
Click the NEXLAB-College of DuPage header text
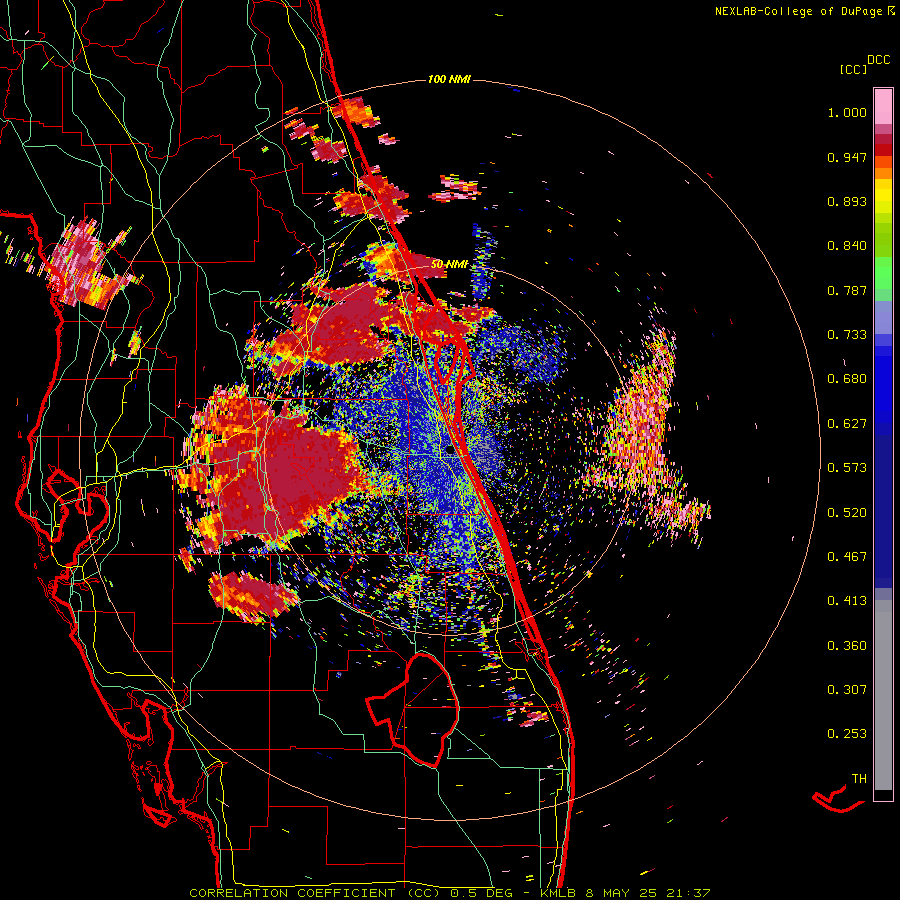(798, 11)
